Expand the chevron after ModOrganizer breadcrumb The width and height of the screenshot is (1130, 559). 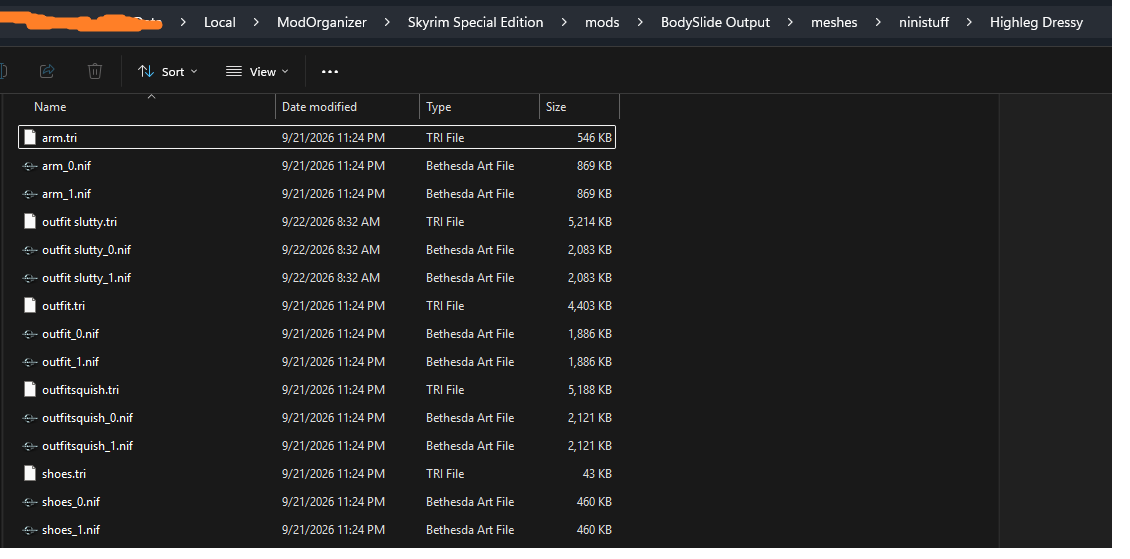point(388,22)
